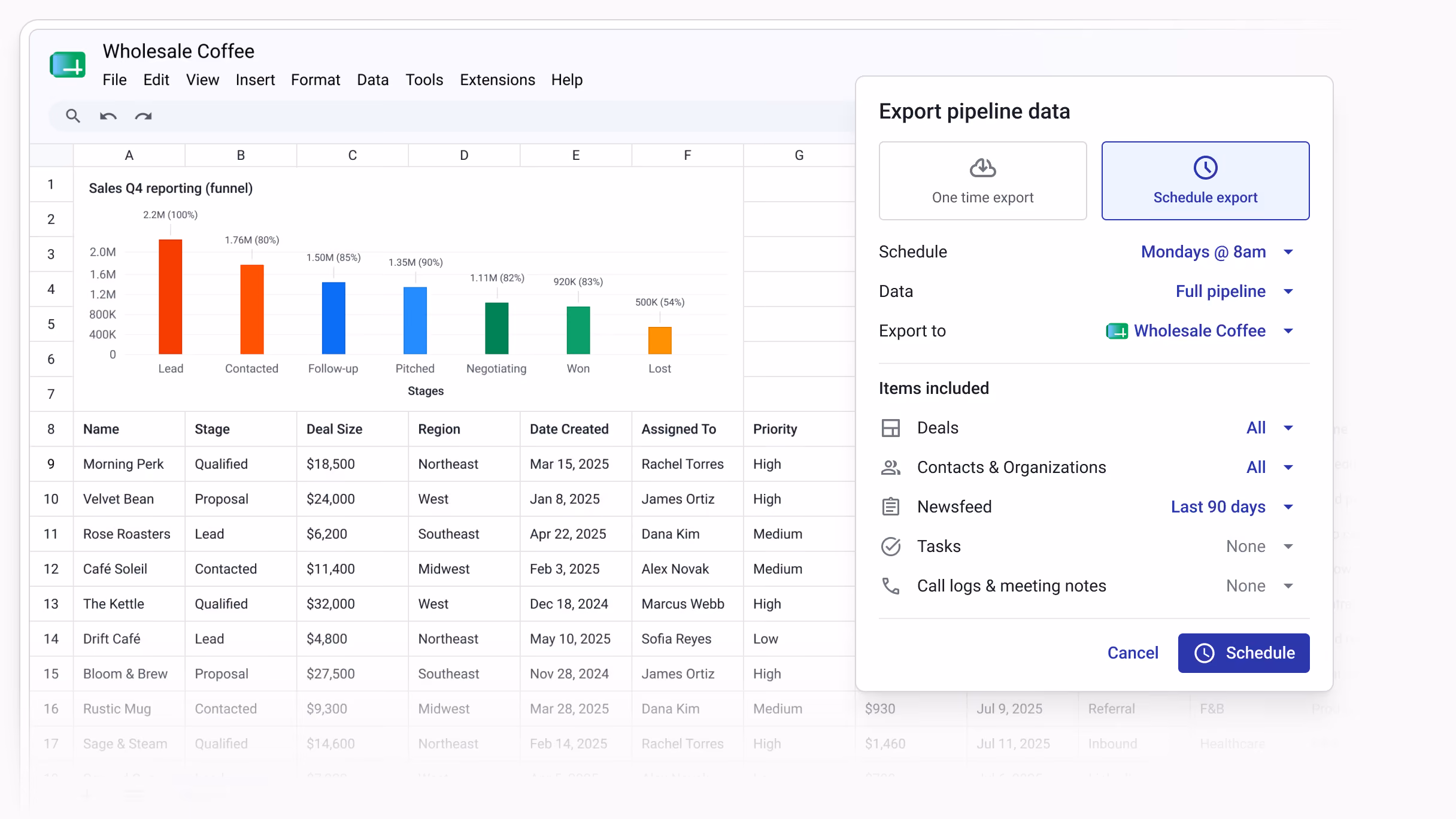The height and width of the screenshot is (819, 1456).
Task: Click the Cancel button
Action: (1133, 653)
